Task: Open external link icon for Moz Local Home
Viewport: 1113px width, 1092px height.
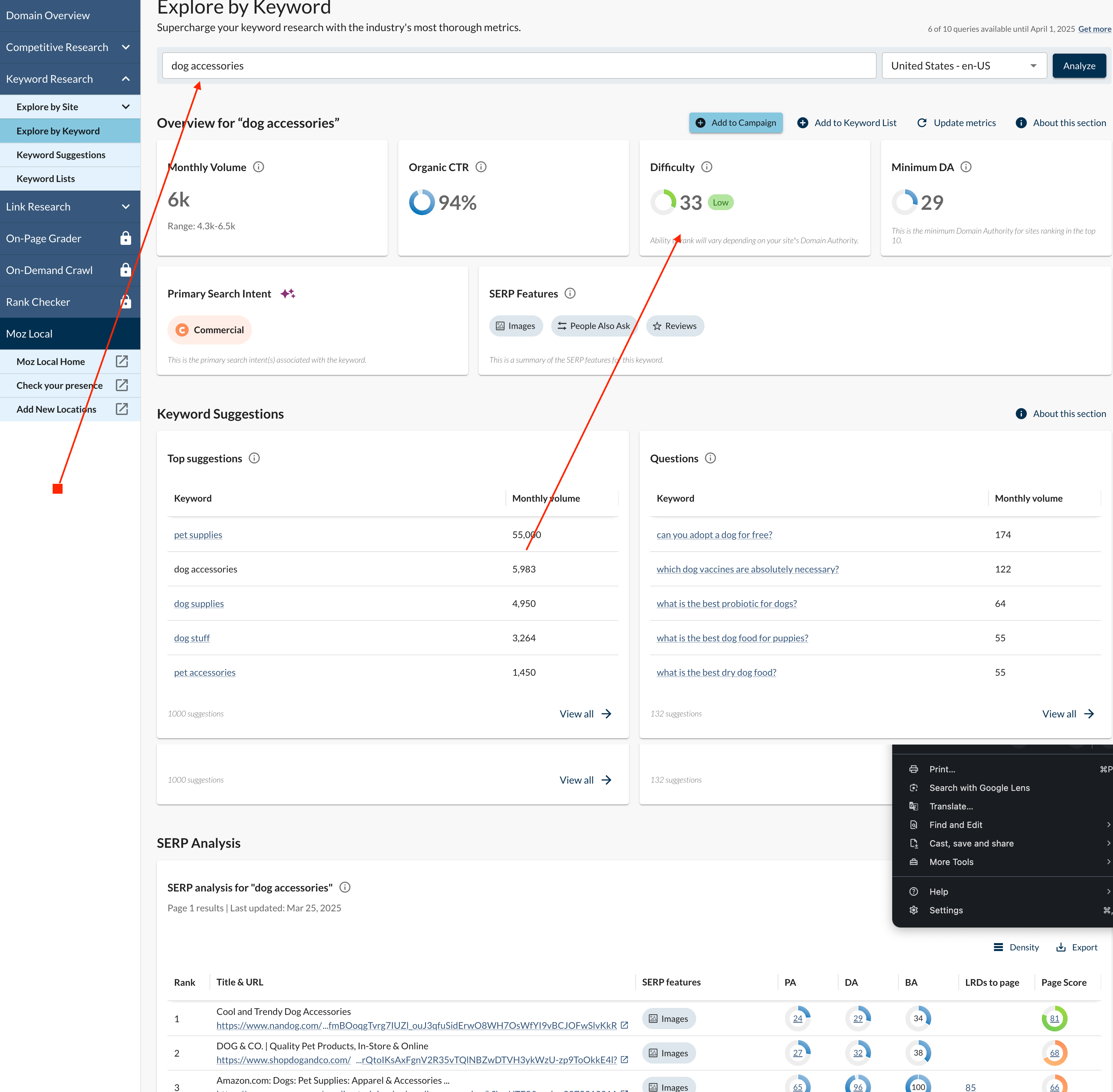Action: 121,361
